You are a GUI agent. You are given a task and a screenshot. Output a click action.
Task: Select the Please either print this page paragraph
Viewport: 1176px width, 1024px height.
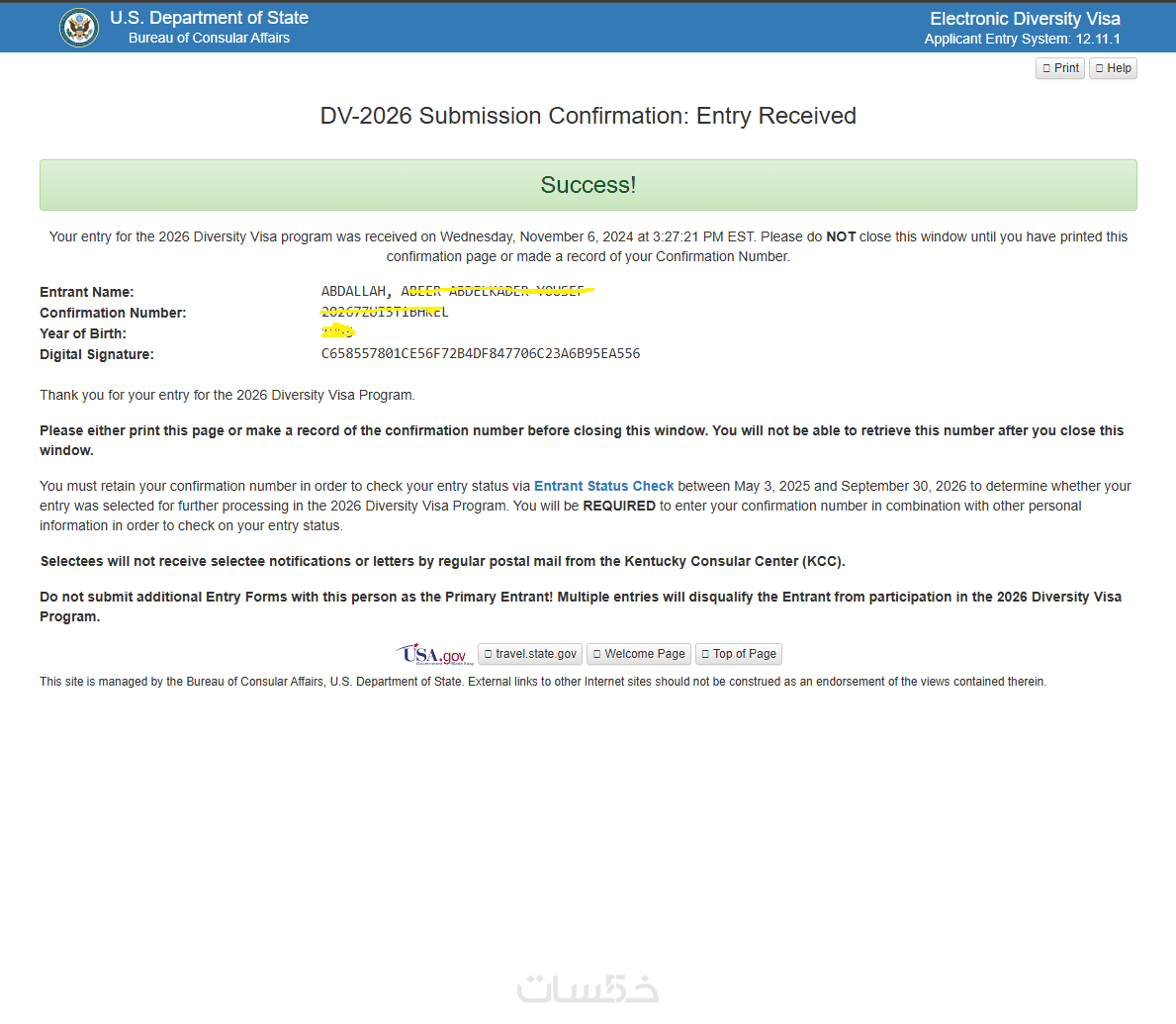(x=582, y=440)
